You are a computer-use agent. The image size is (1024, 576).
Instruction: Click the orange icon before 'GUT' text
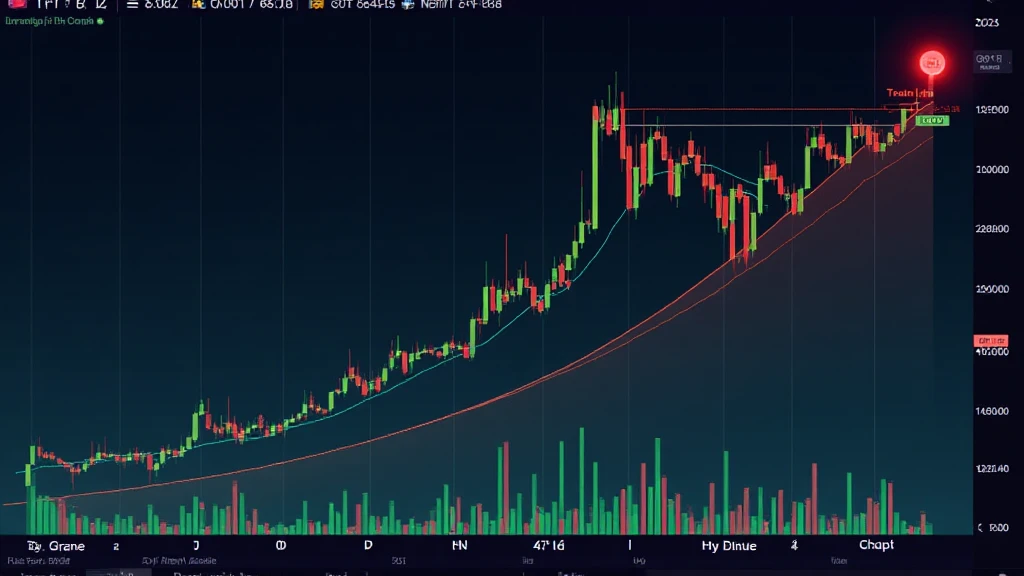pos(315,5)
